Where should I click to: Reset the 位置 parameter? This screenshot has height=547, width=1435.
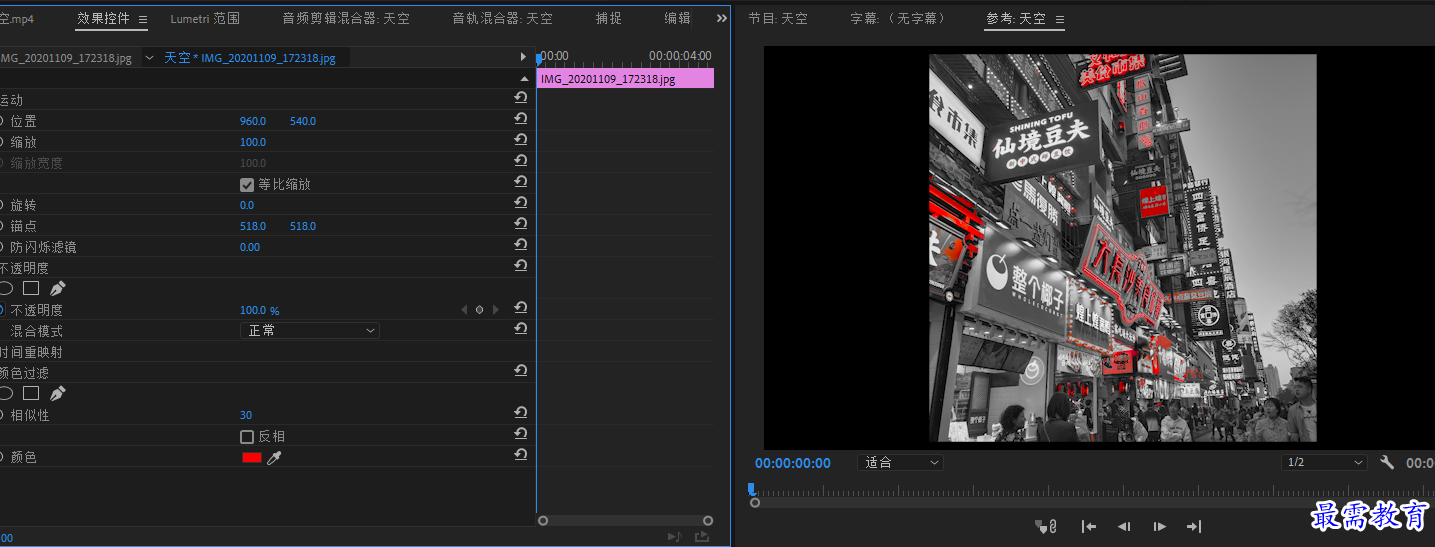pos(520,119)
